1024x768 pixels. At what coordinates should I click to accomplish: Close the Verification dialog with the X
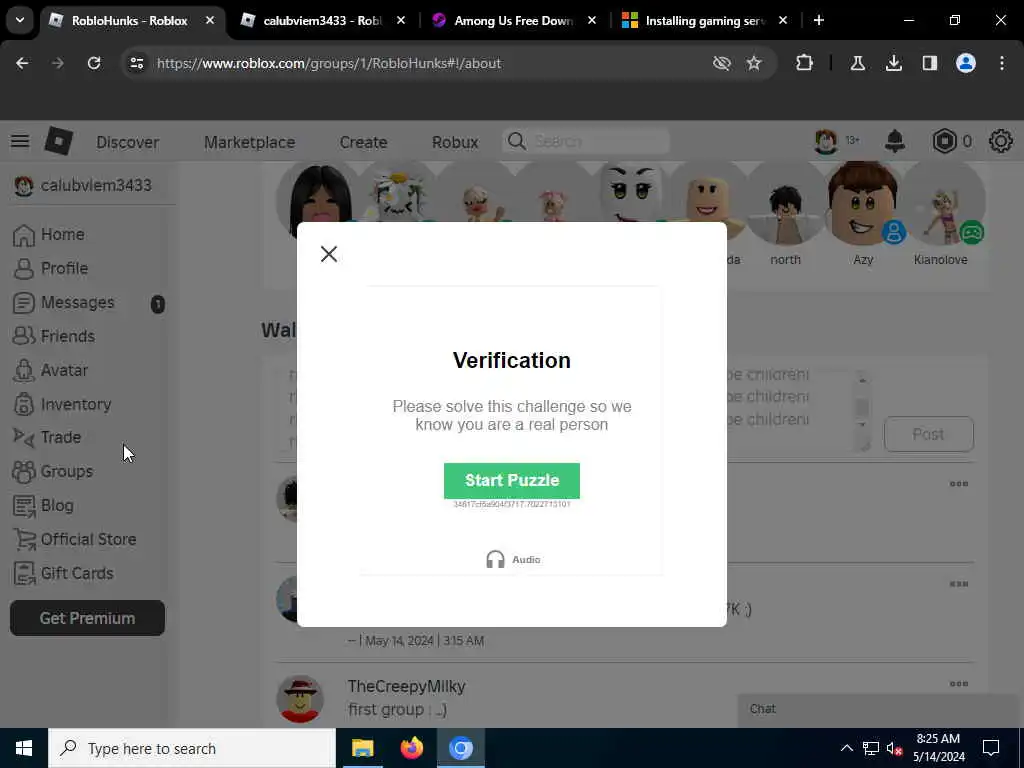click(x=328, y=254)
